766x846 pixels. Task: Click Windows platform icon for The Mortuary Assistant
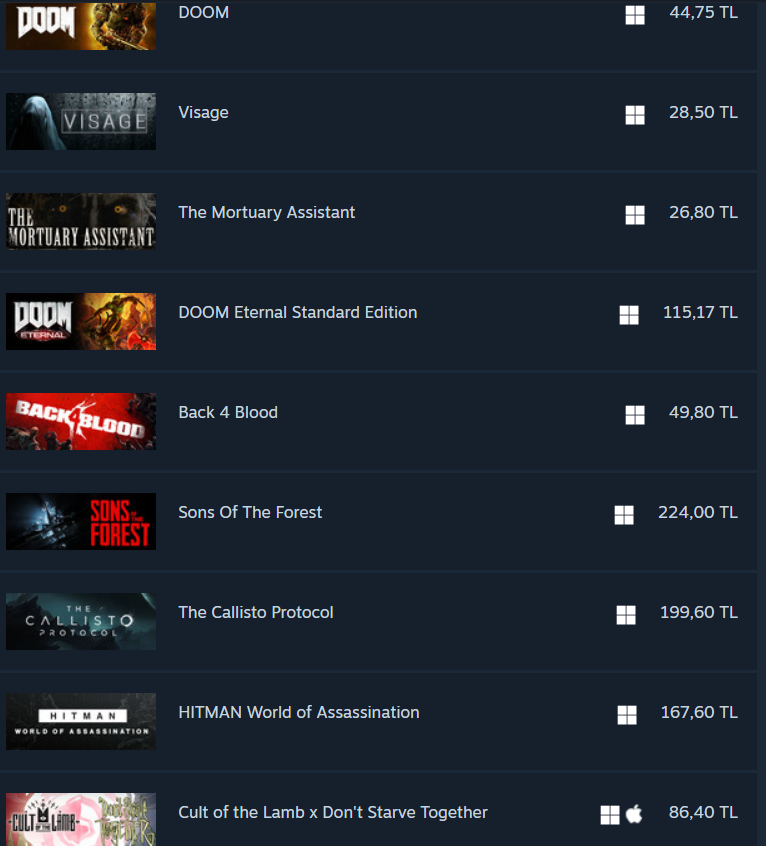point(635,215)
